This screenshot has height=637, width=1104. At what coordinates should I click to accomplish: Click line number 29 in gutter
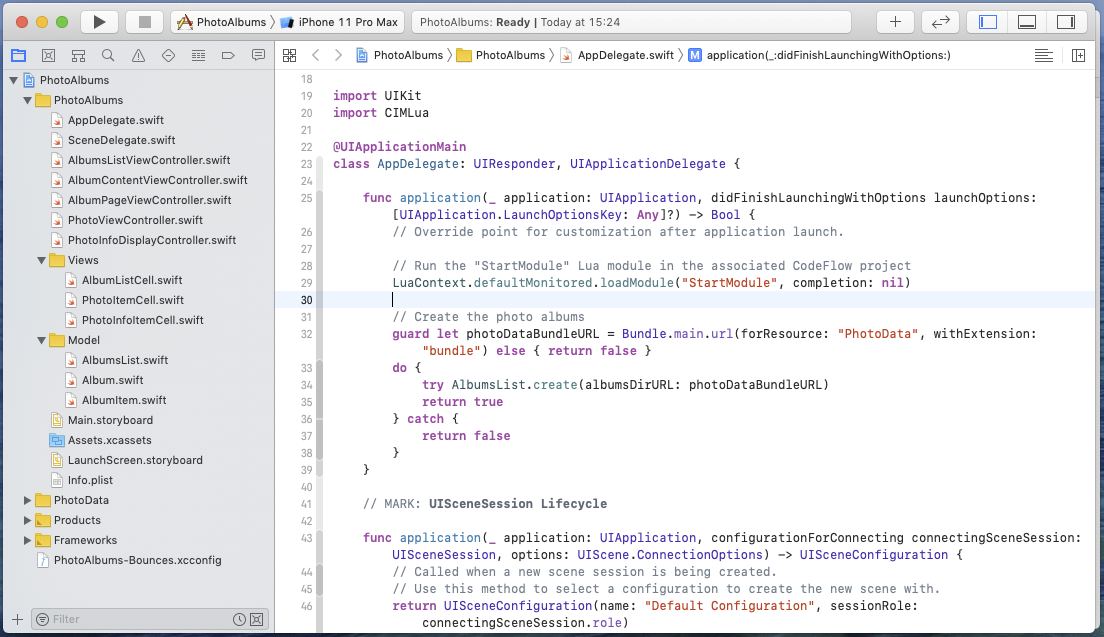coord(306,283)
